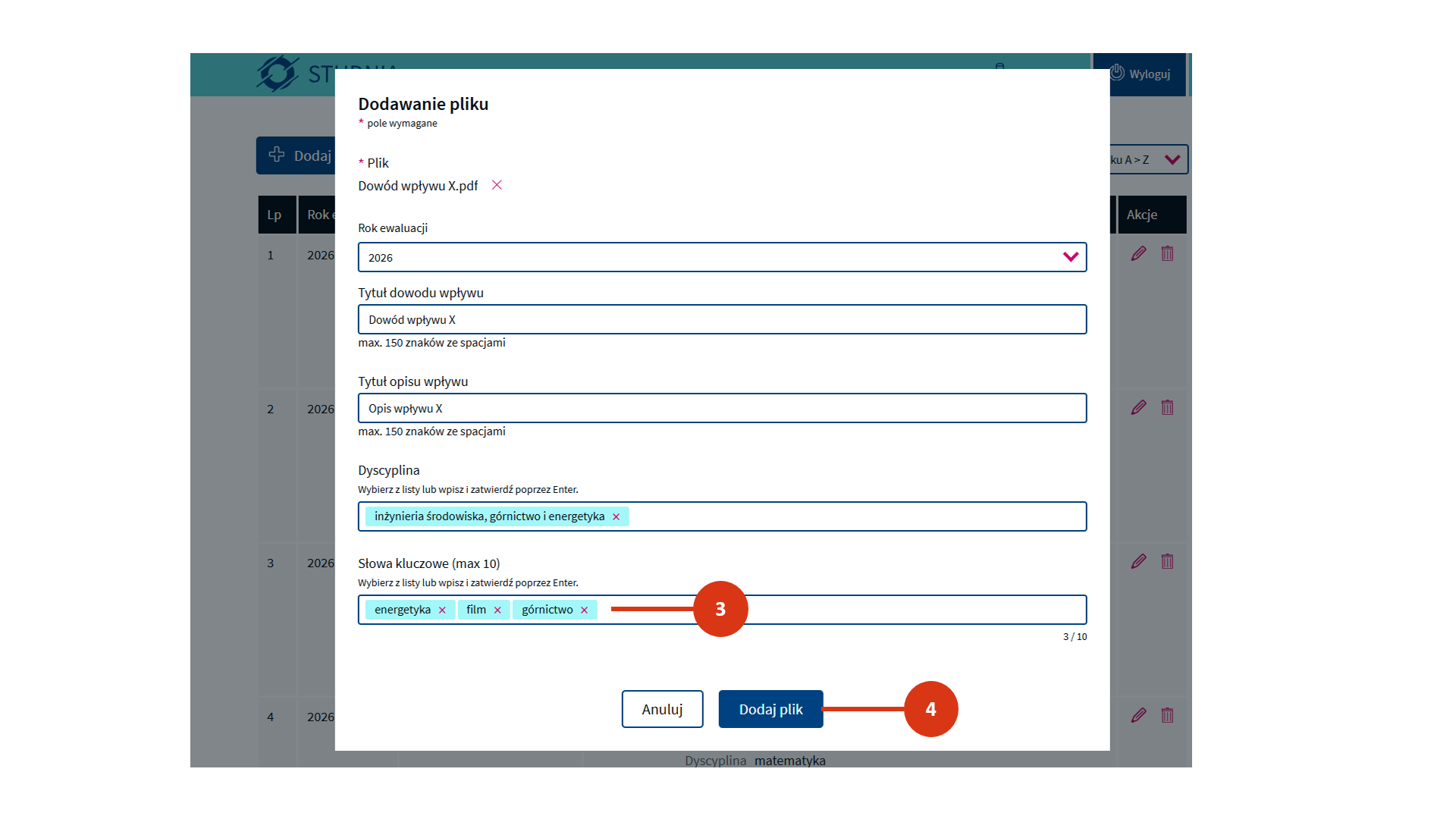Viewport: 1456px width, 819px height.
Task: Click the Dodaj button with plus icon
Action: [x=297, y=155]
